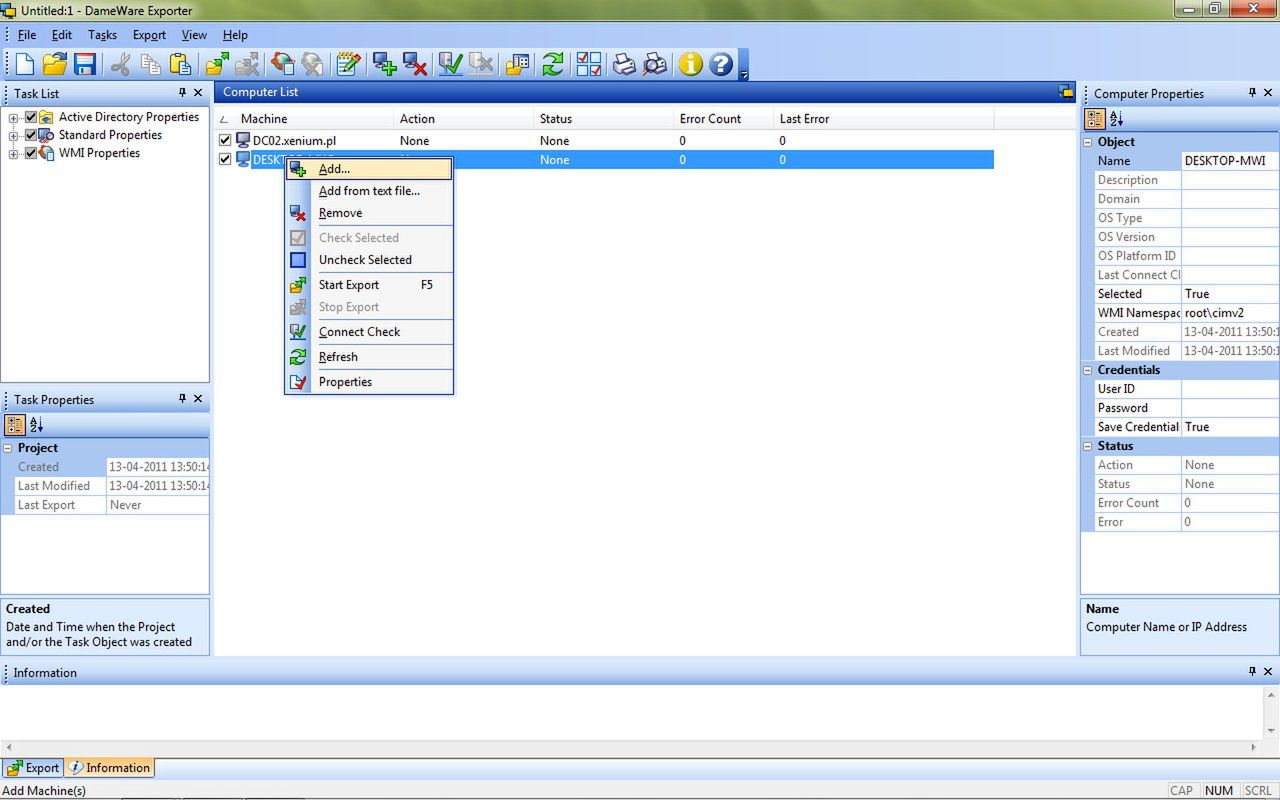Screen dimensions: 1280x800
Task: Click the blue Help question mark icon
Action: point(720,64)
